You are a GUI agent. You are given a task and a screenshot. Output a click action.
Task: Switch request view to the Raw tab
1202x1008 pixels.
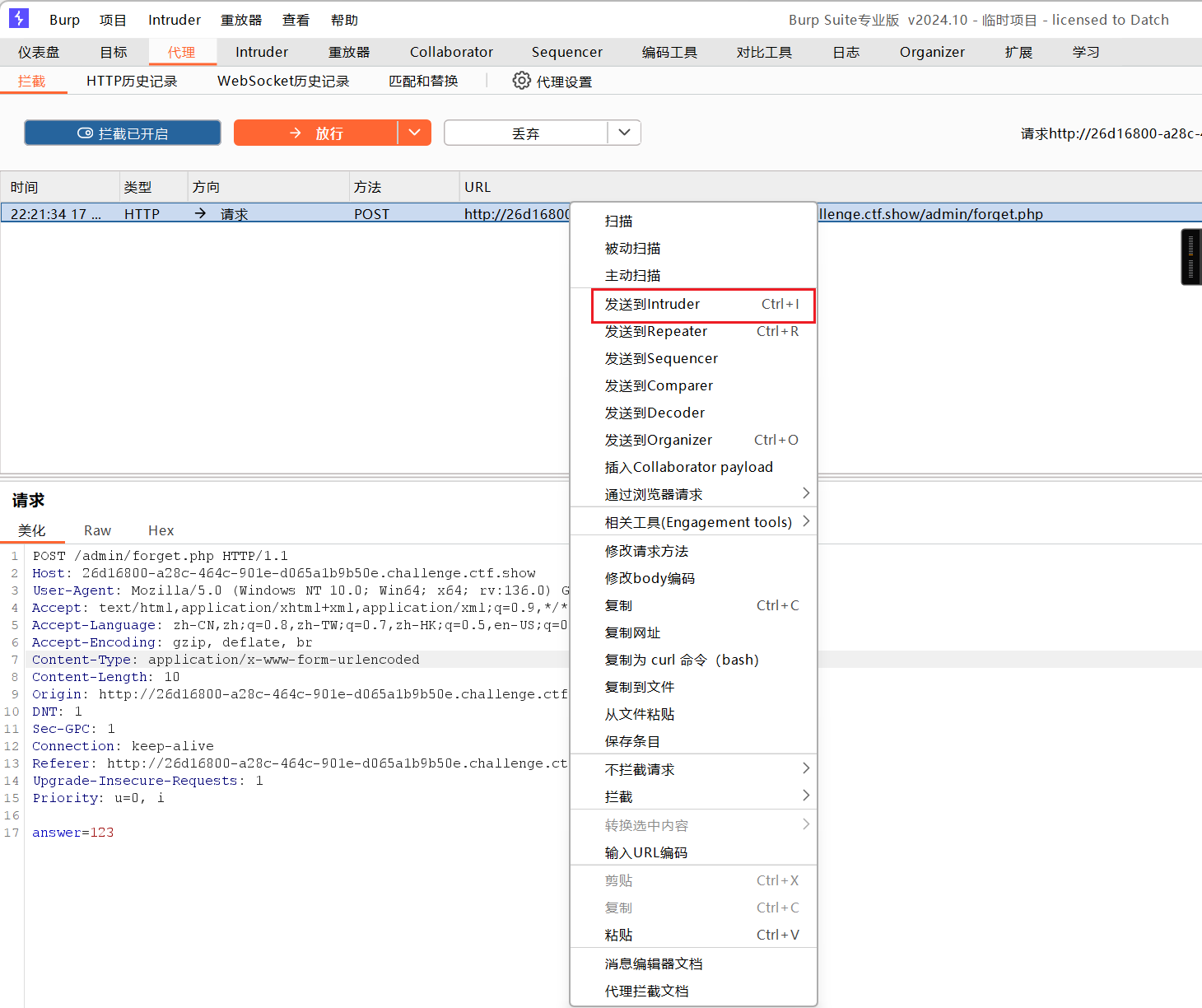pyautogui.click(x=97, y=530)
